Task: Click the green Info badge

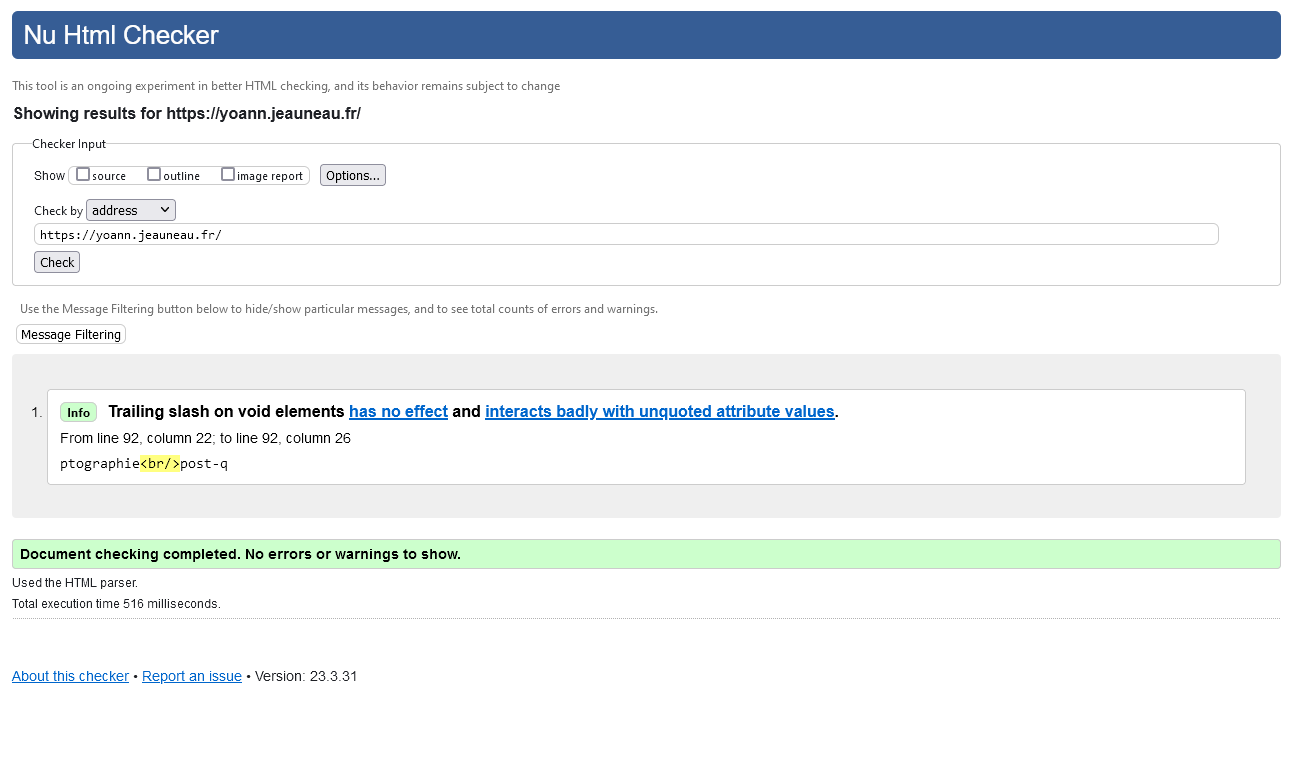Action: (78, 412)
